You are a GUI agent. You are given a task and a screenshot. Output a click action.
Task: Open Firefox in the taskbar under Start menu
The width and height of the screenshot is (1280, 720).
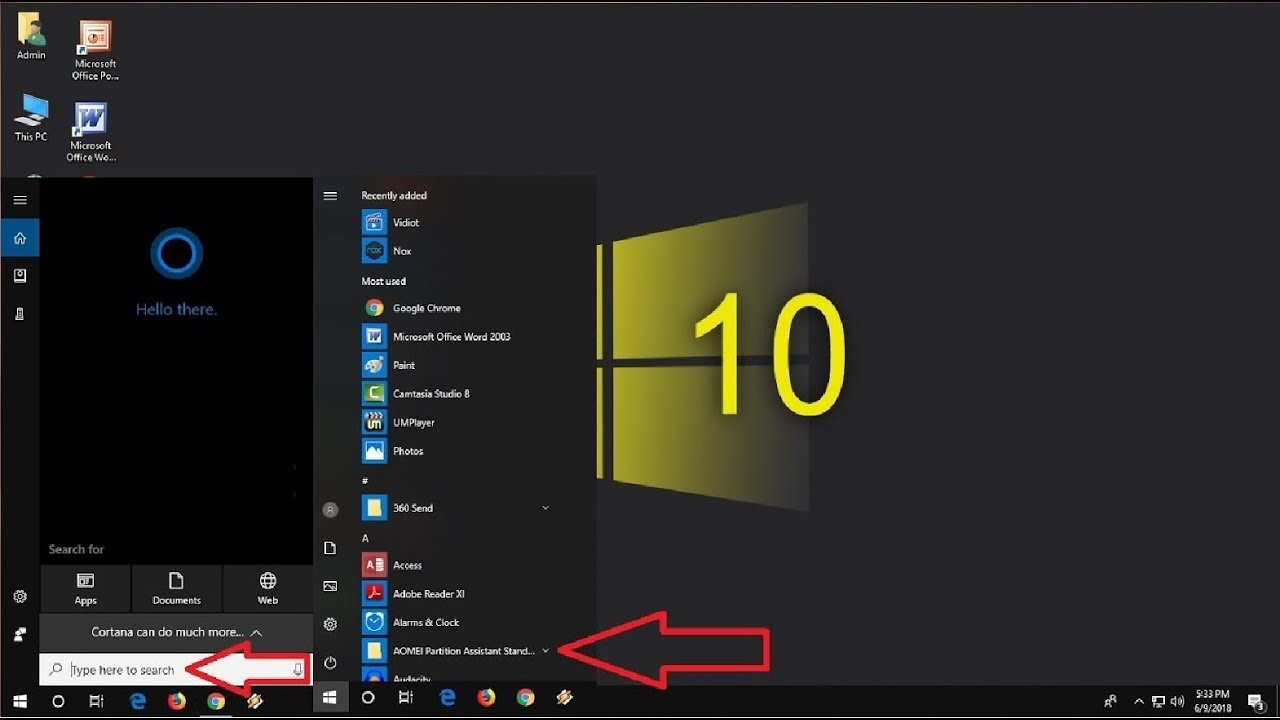click(486, 698)
